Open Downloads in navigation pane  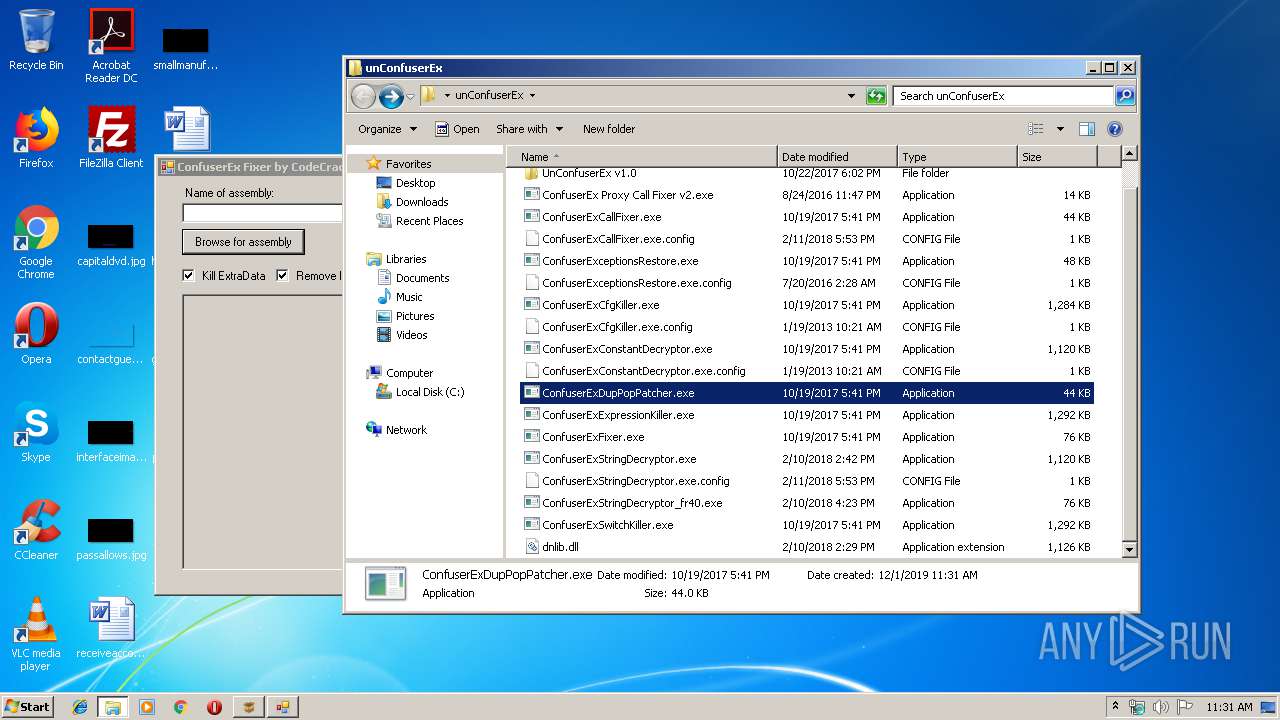pos(421,202)
